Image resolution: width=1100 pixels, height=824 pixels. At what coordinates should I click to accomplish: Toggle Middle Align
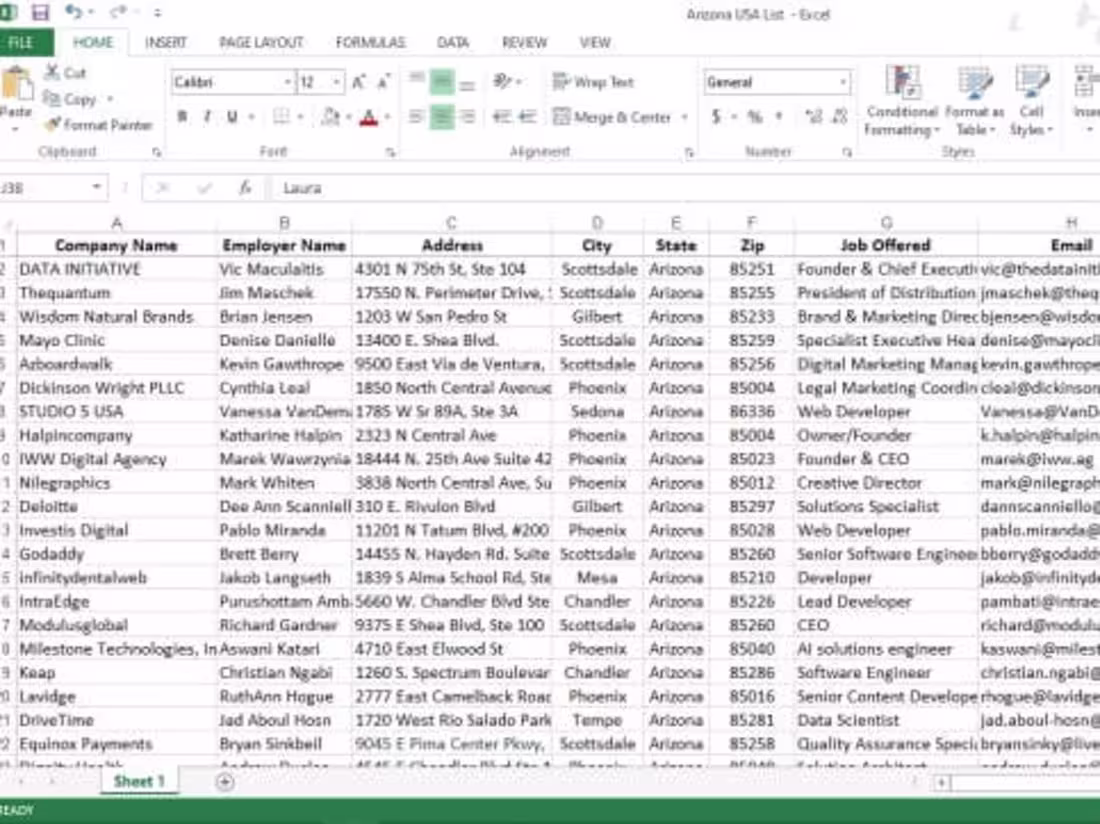tap(441, 81)
